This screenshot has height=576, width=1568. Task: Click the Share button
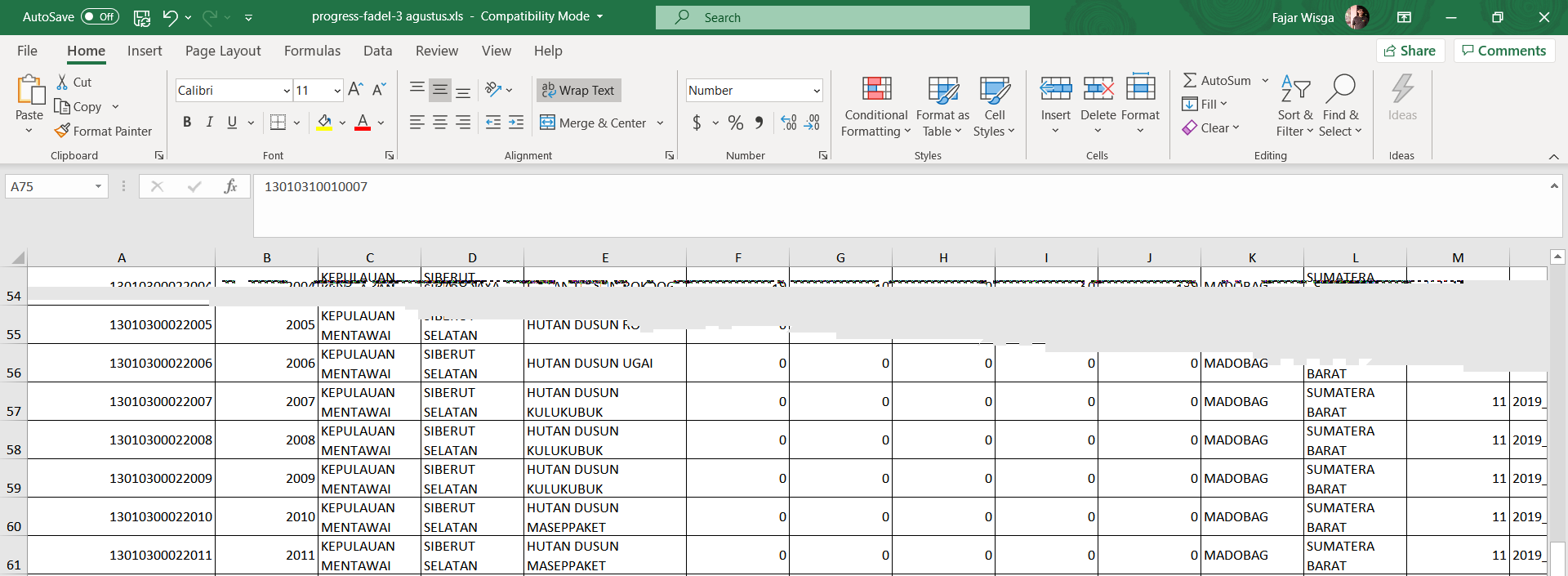(1410, 51)
